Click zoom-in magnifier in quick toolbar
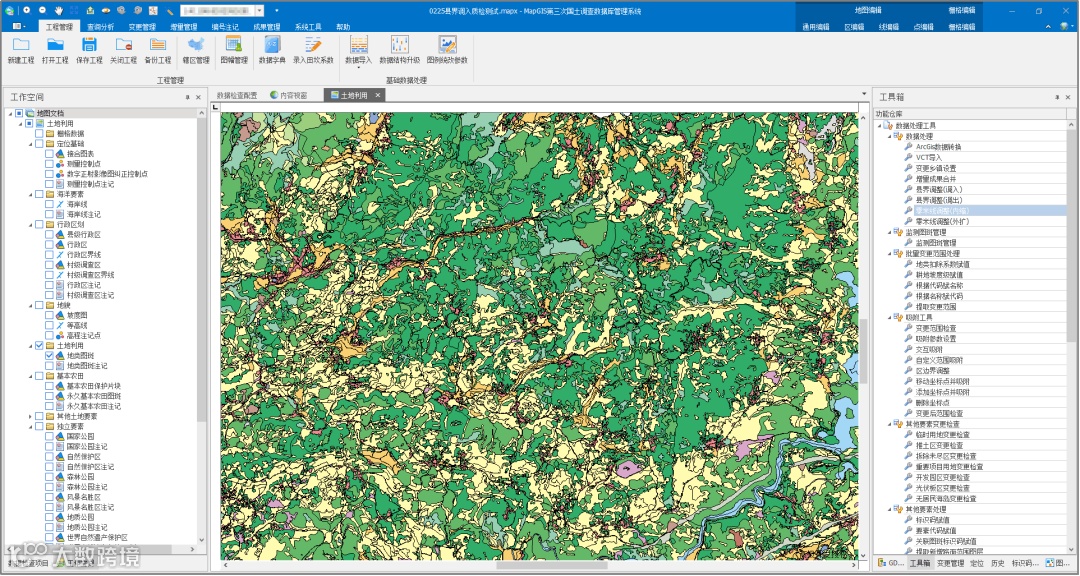Viewport: 1080px width, 576px height. click(27, 10)
